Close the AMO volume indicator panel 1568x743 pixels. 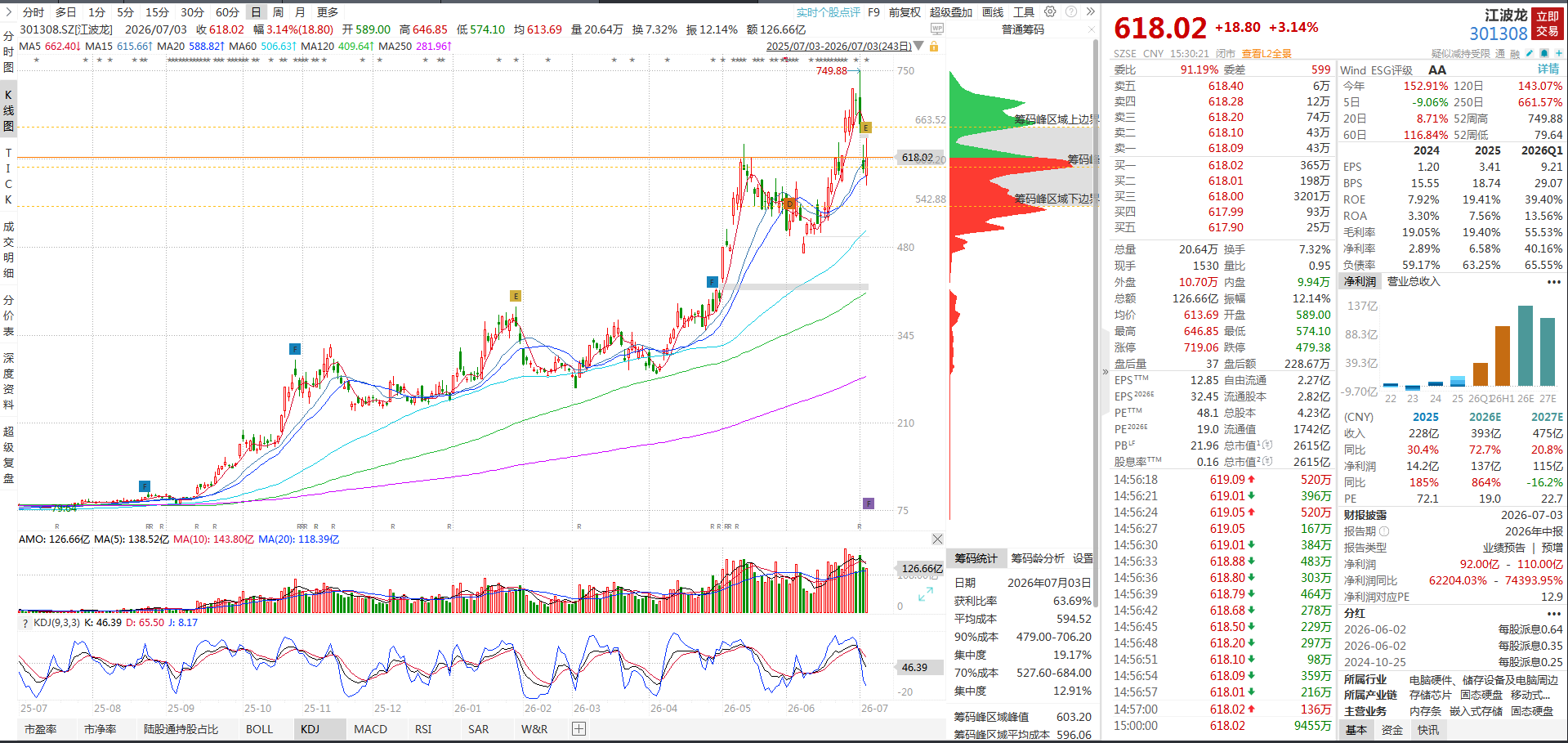tap(937, 539)
